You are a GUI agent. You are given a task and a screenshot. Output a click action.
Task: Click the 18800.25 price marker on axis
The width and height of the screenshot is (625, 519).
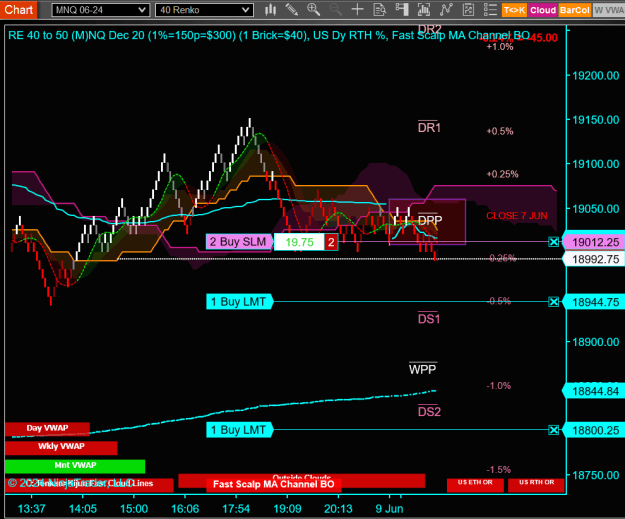[594, 431]
